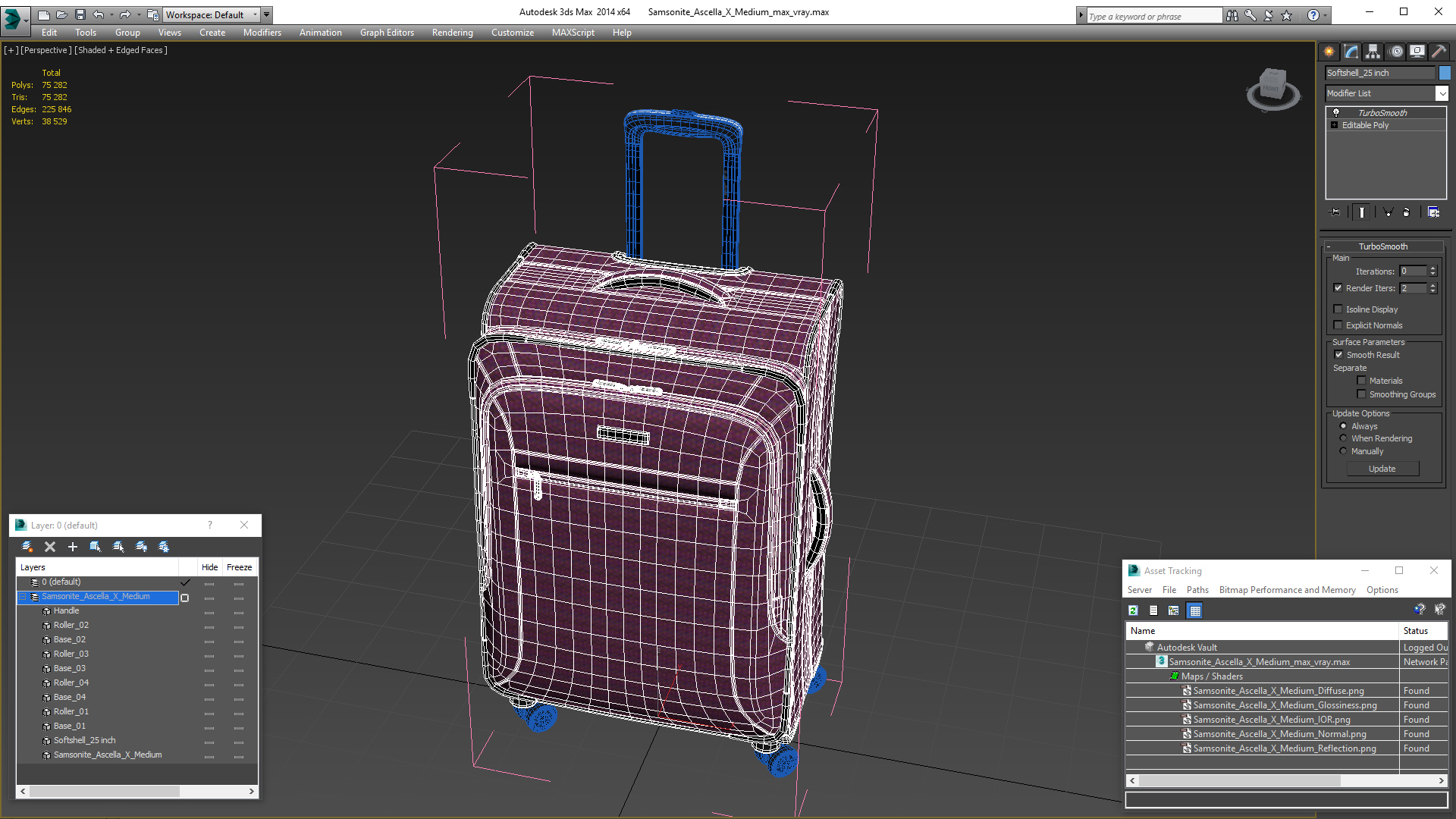Click Freeze All Layers snowflake icon

pos(164,547)
